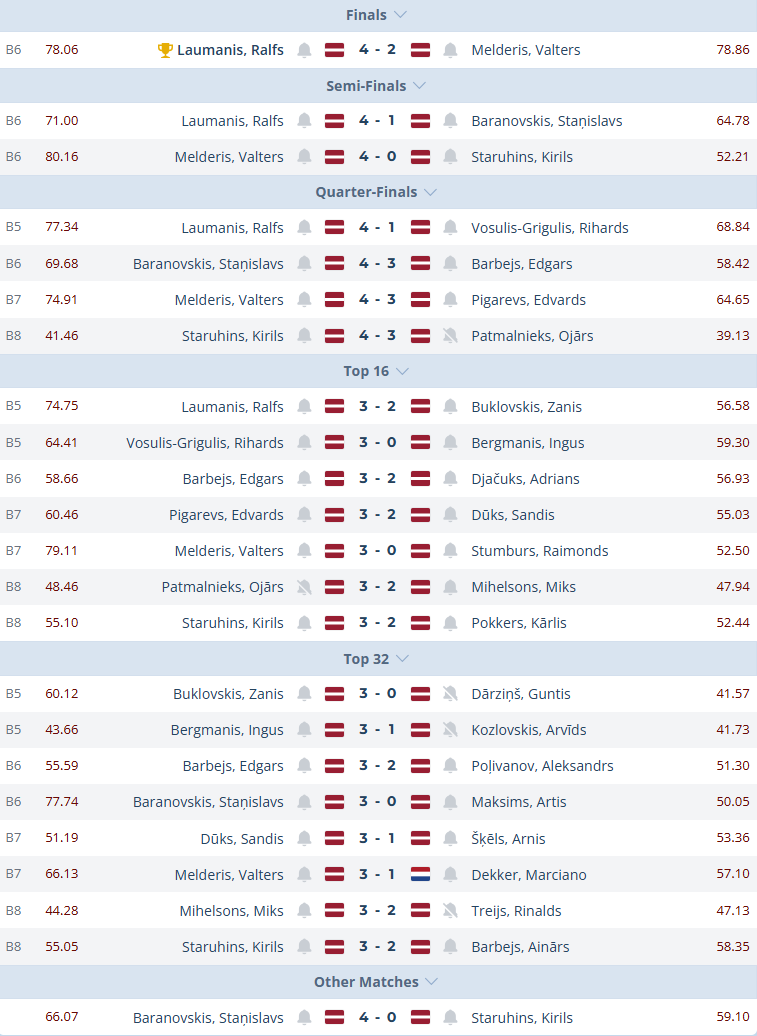Image resolution: width=757 pixels, height=1036 pixels.
Task: Unmute the crossed bell for Dārziņš, Guntis
Action: pos(451,694)
